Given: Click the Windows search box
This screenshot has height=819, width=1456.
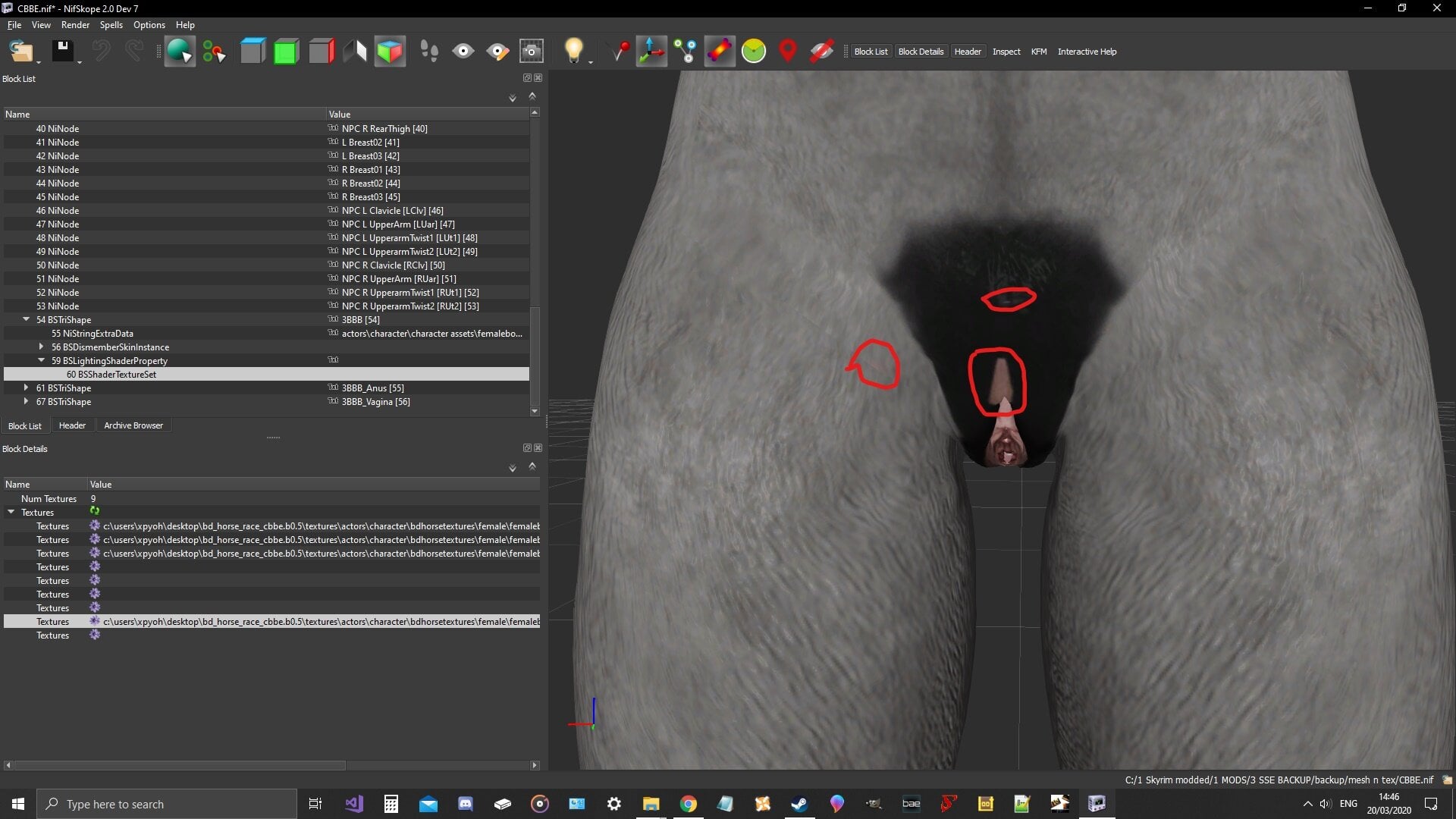Looking at the screenshot, I should click(167, 804).
